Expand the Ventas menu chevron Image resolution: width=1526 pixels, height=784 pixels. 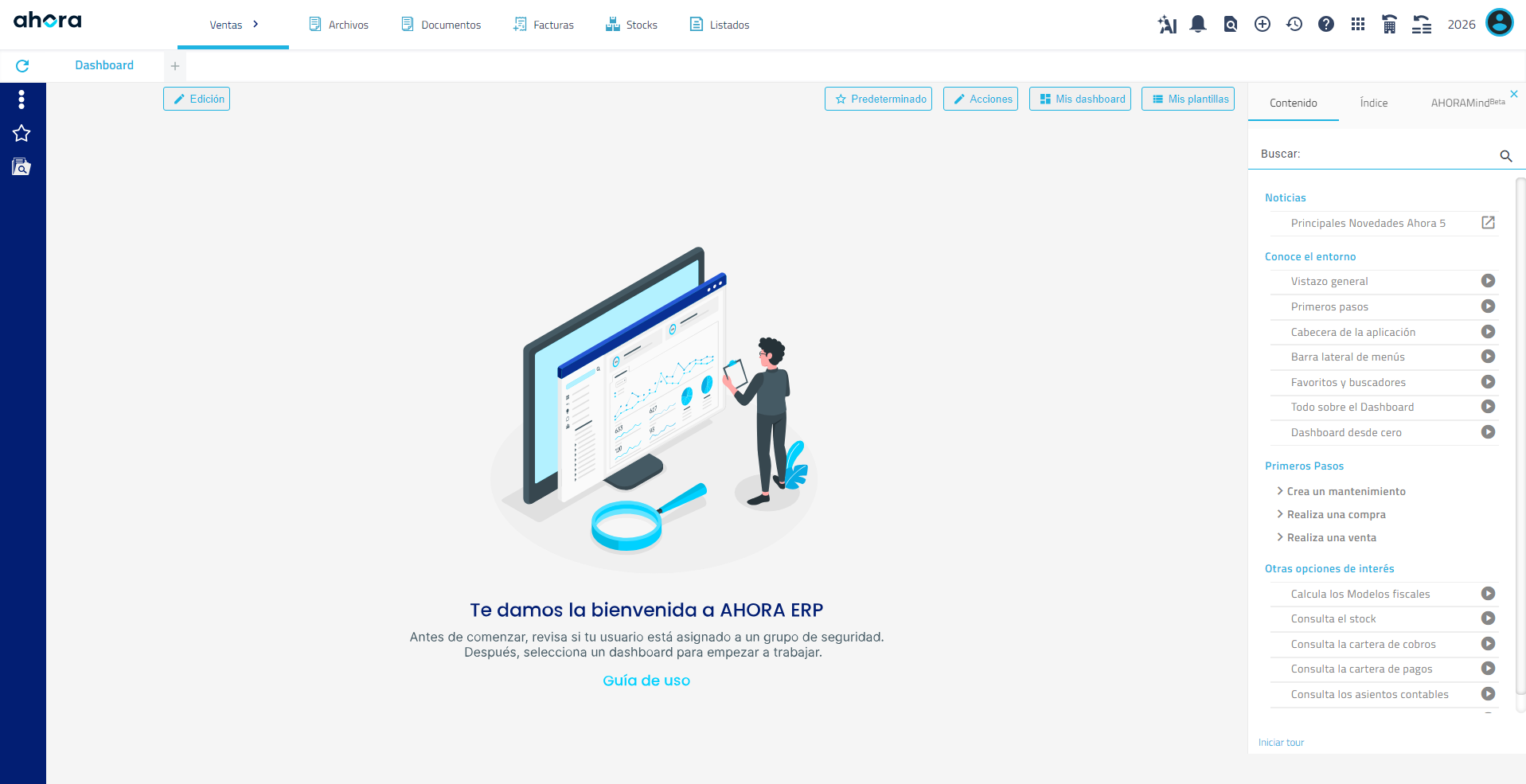tap(256, 25)
